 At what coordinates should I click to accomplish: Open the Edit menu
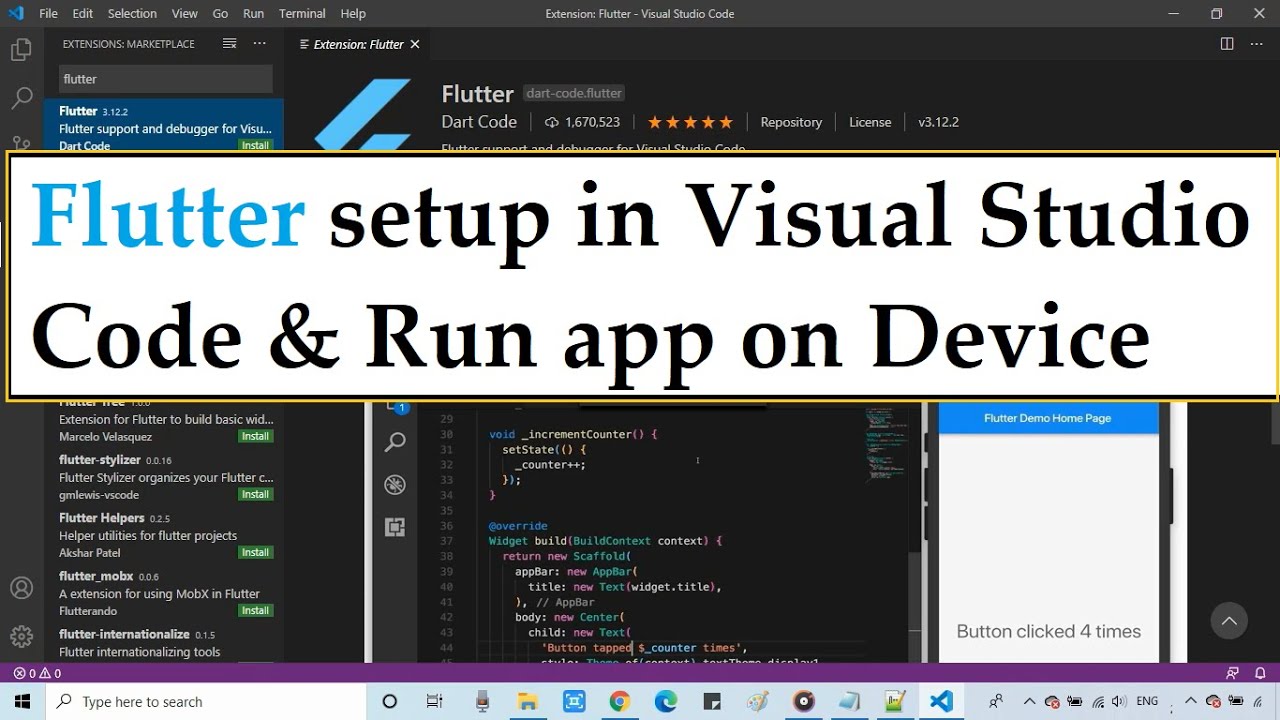click(83, 13)
